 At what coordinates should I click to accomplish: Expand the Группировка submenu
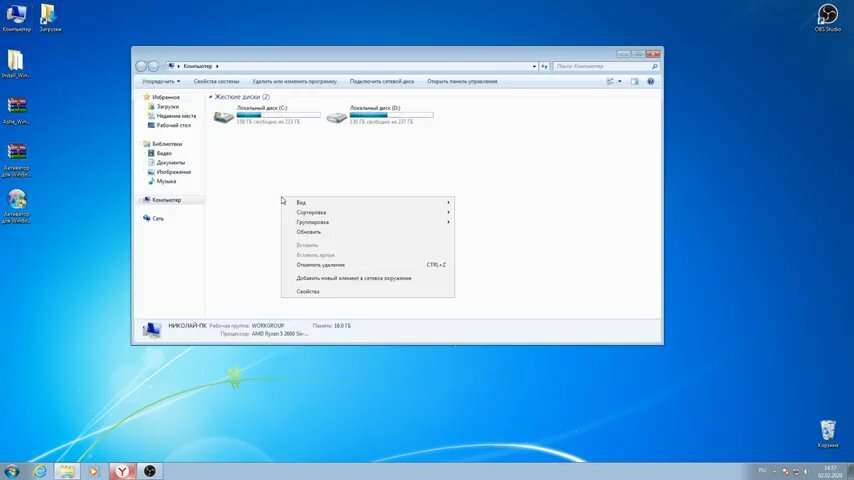click(368, 222)
